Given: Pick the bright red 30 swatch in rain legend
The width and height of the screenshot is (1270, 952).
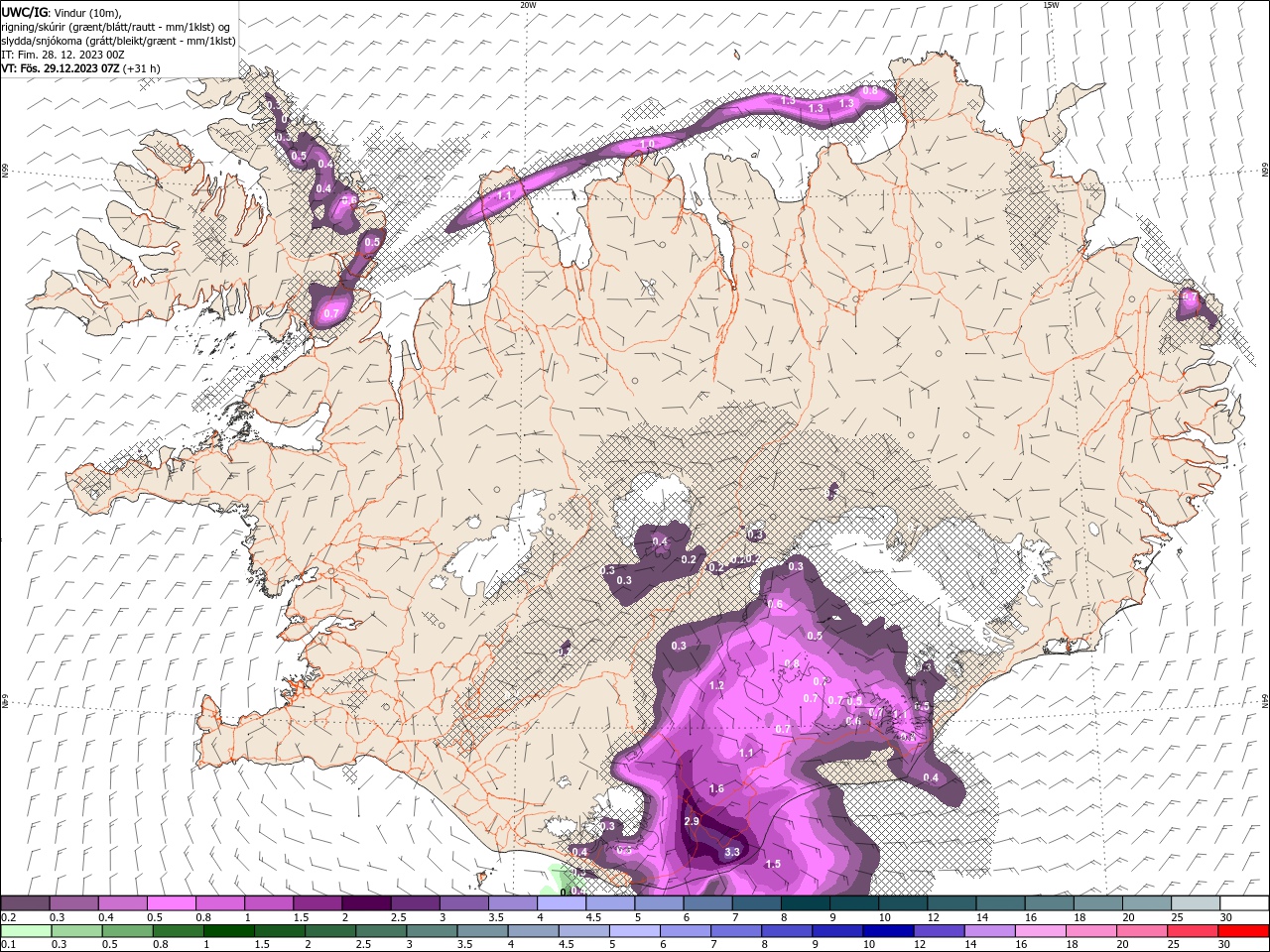Looking at the screenshot, I should coord(1244,931).
